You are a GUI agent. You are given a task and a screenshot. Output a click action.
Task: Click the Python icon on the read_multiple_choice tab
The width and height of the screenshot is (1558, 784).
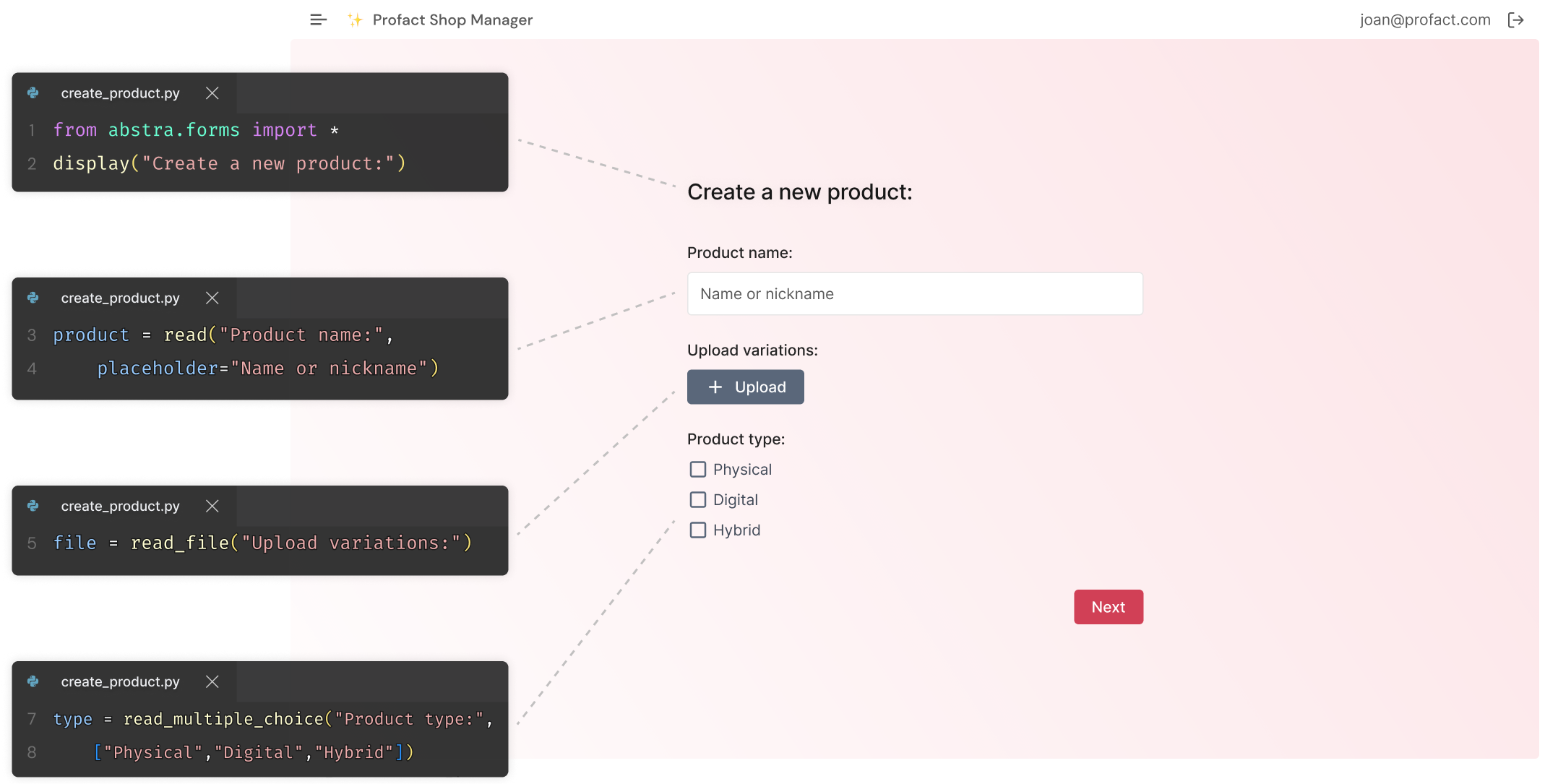33,681
